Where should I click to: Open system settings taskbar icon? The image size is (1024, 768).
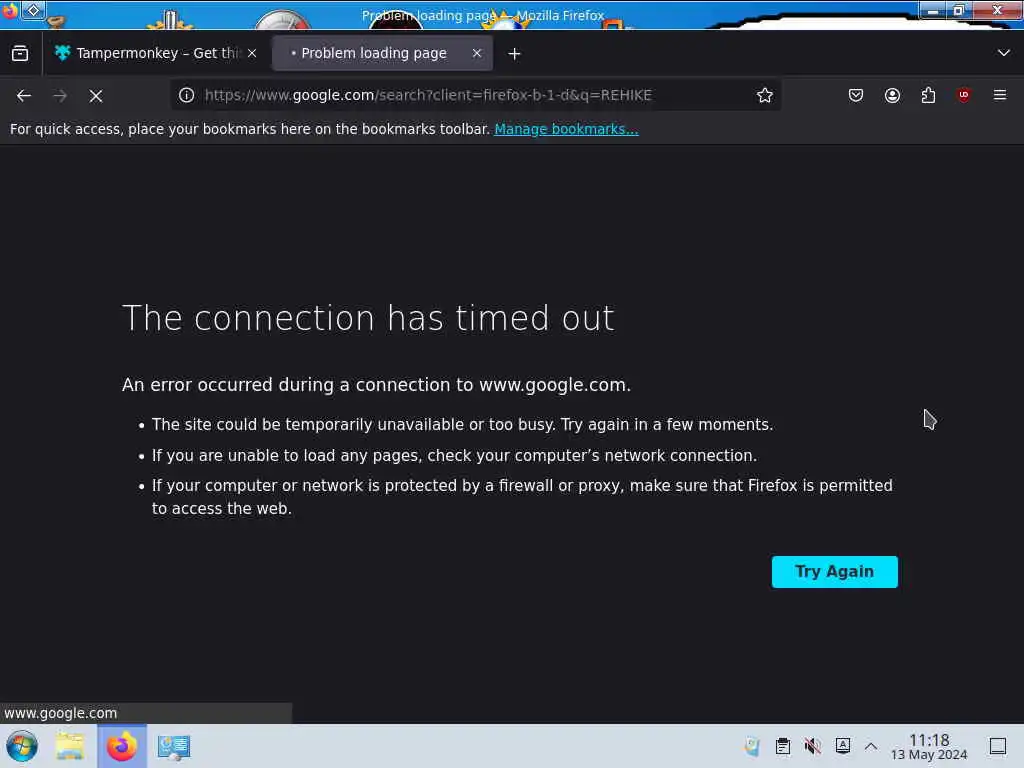[174, 746]
